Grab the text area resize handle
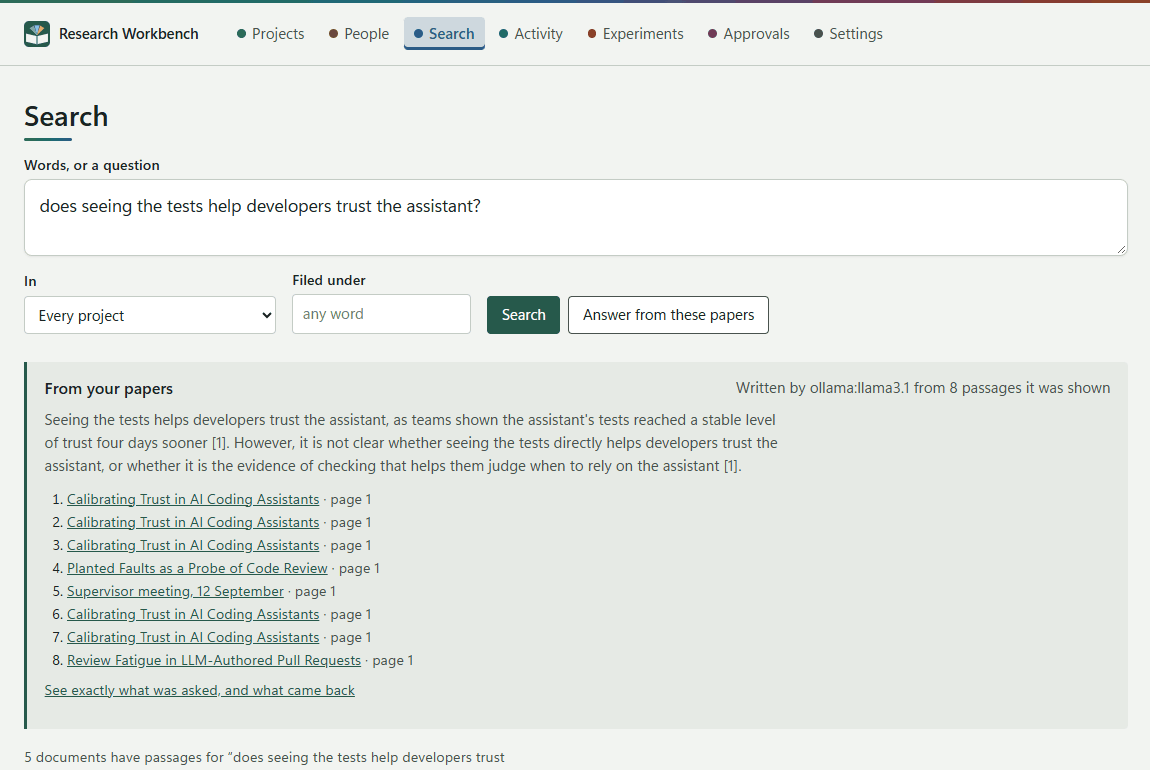Viewport: 1150px width, 770px height. point(1121,249)
